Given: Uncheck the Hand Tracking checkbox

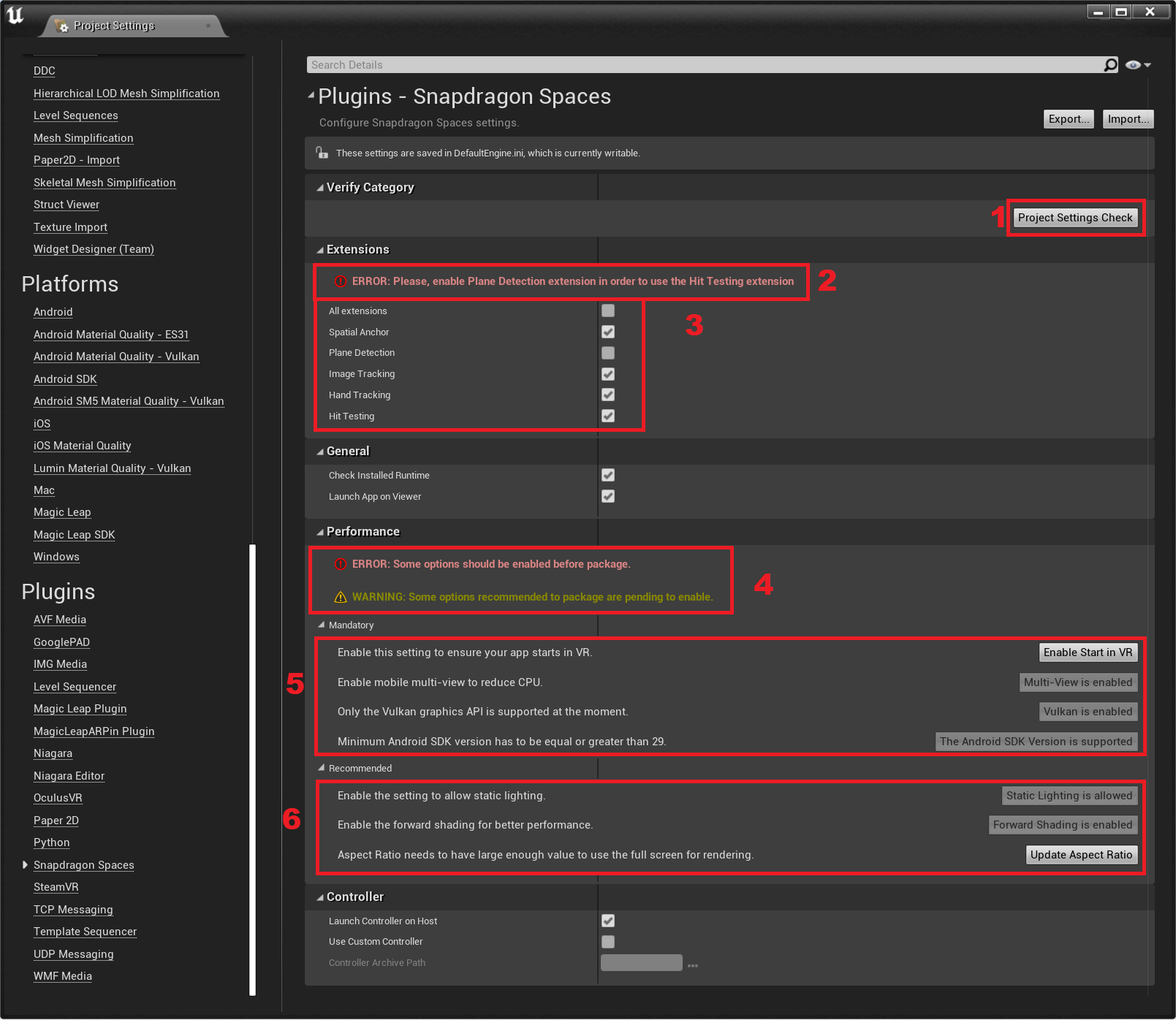Looking at the screenshot, I should tap(608, 395).
